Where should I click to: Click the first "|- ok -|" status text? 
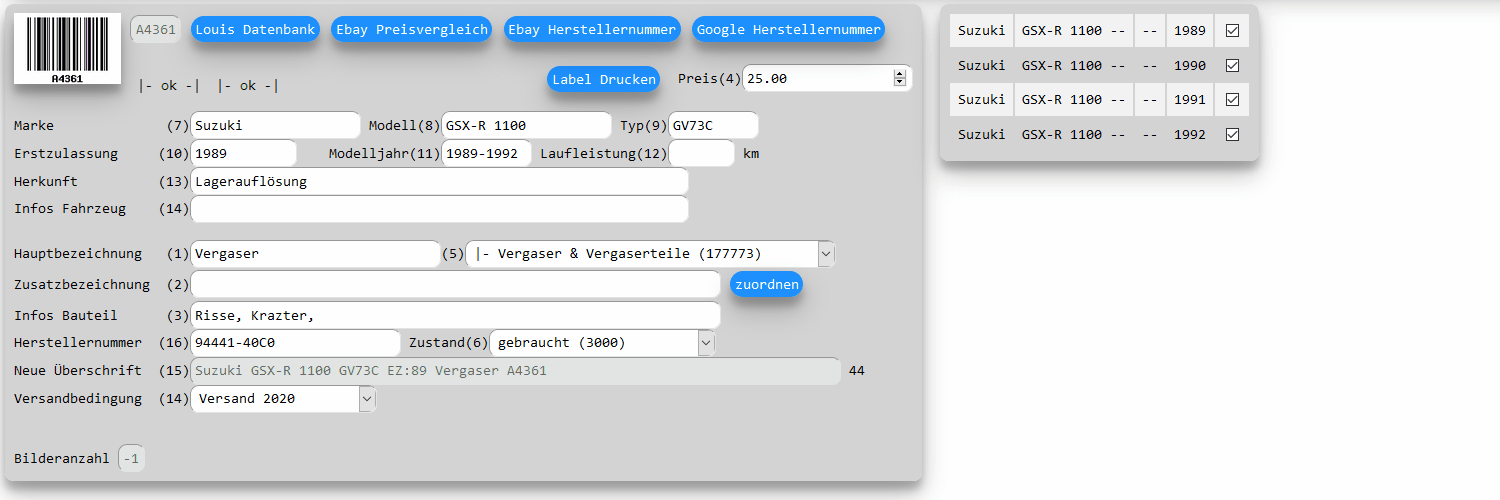tap(169, 86)
